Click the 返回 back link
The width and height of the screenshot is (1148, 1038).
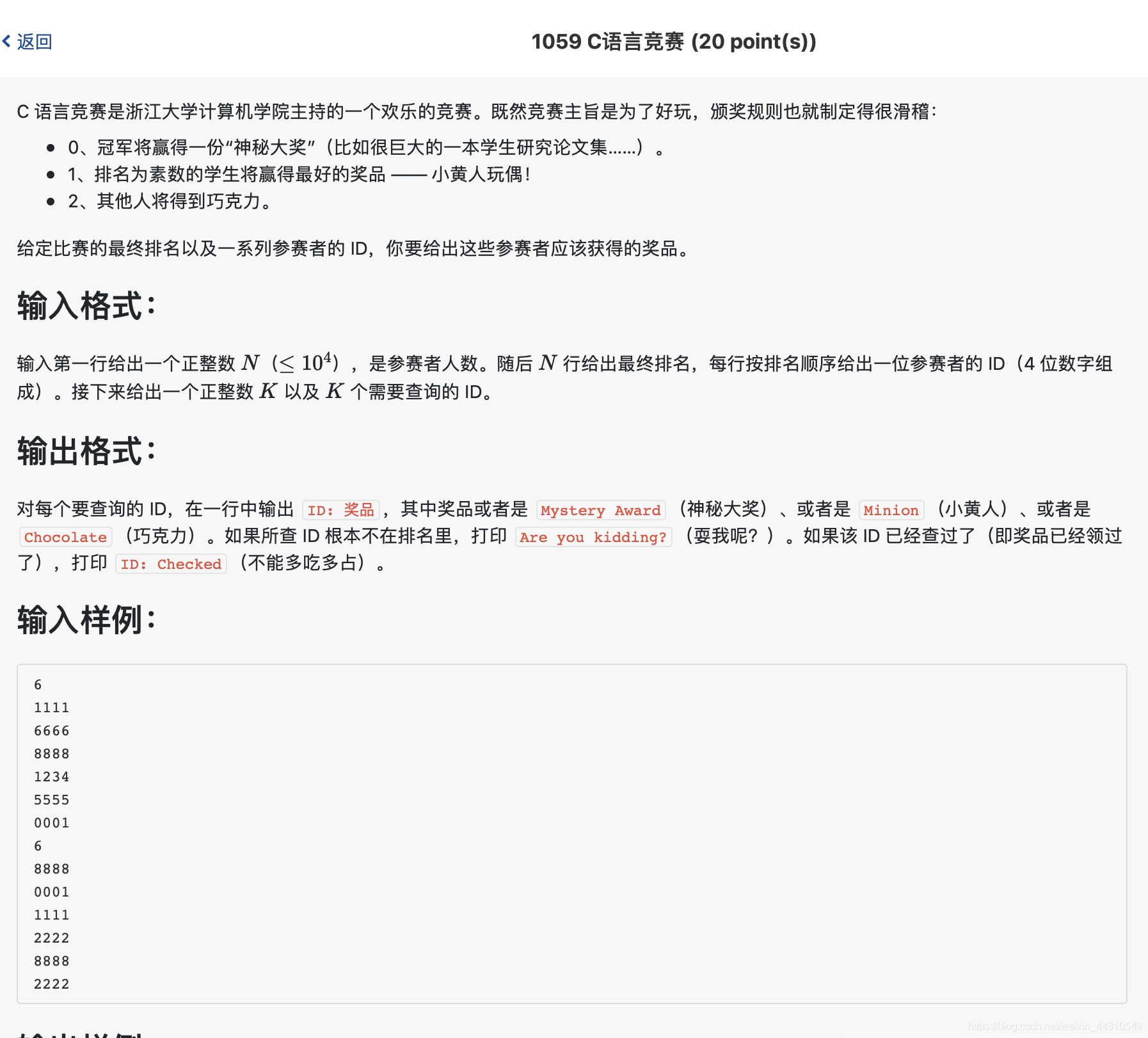click(34, 42)
